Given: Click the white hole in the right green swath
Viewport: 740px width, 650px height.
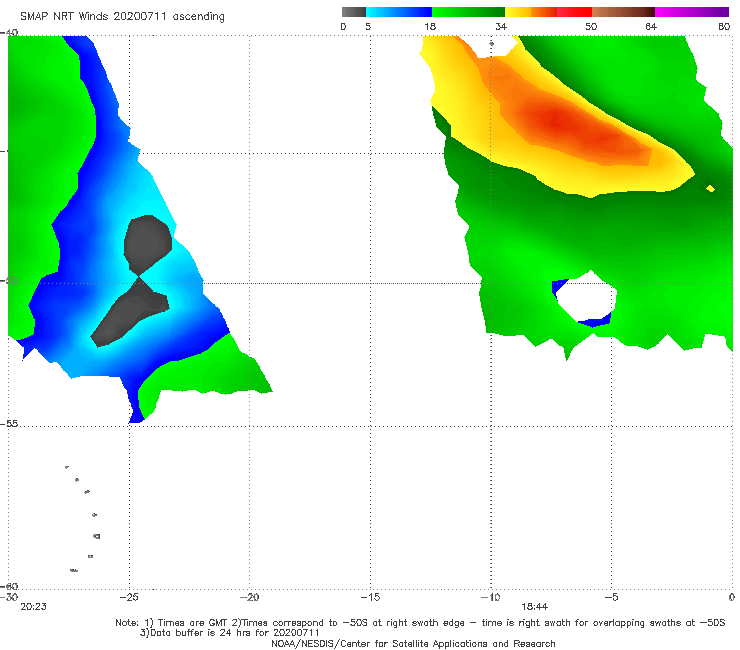Looking at the screenshot, I should click(585, 297).
